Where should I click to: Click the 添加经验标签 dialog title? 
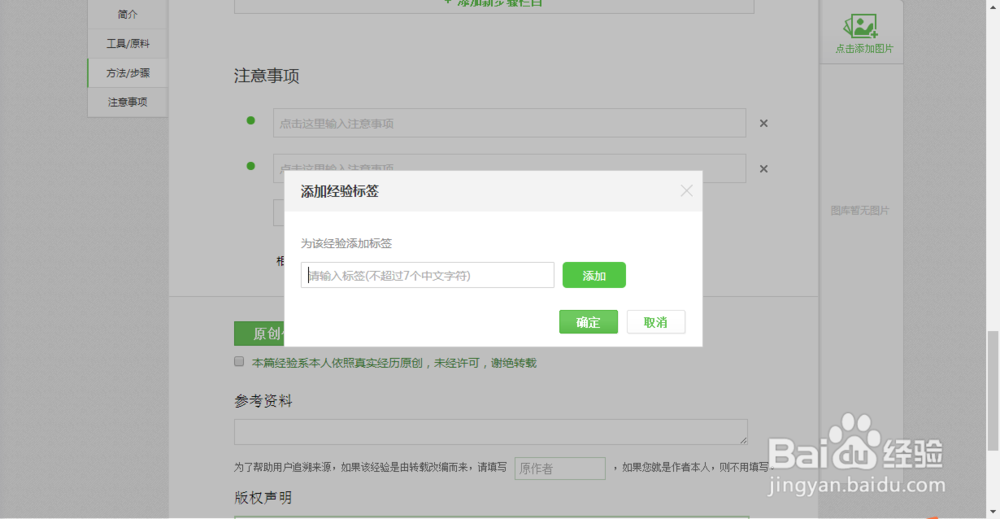[x=340, y=191]
